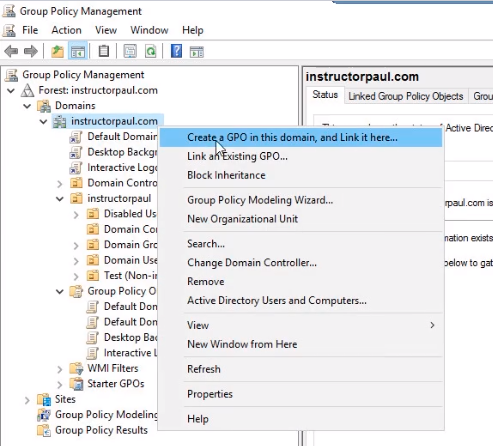Click the Export List toolbar icon

click(x=130, y=52)
